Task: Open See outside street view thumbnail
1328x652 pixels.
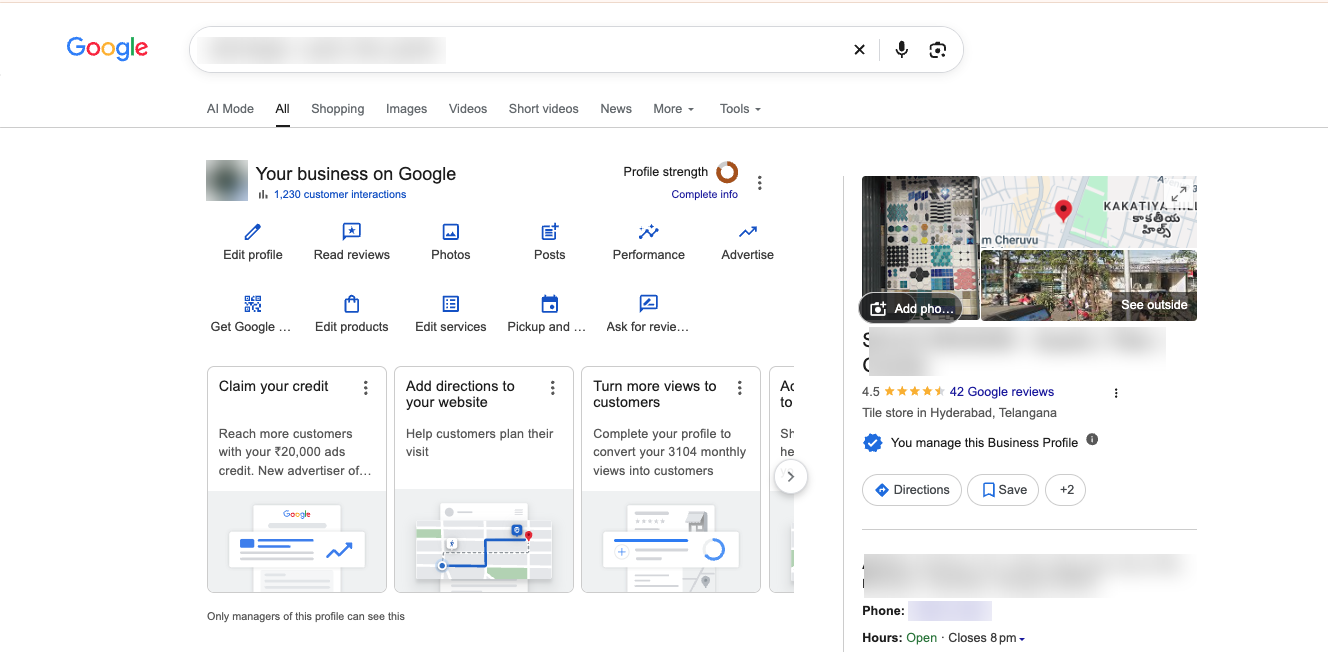Action: point(1089,285)
